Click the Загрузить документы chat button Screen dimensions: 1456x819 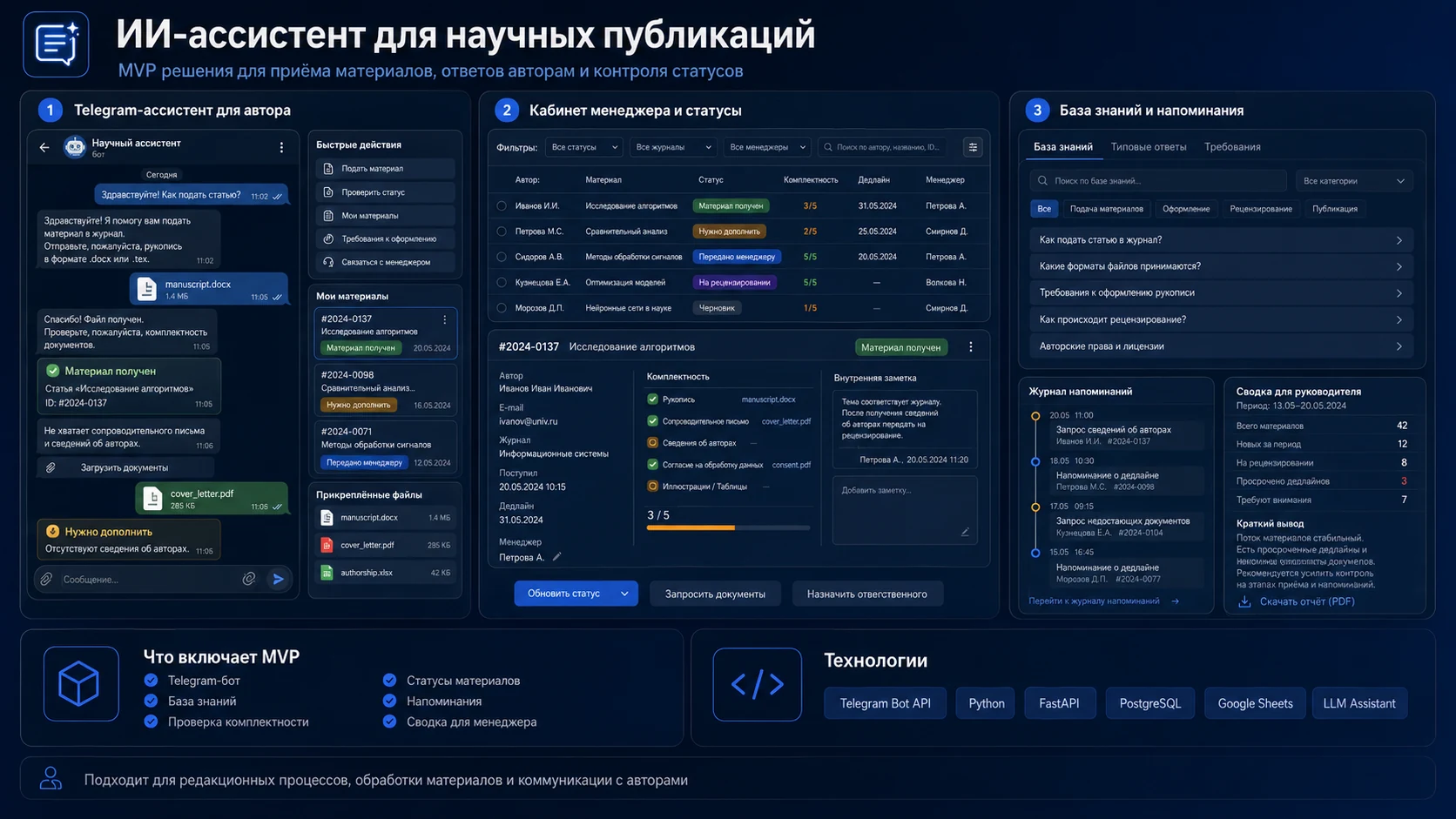[x=125, y=467]
